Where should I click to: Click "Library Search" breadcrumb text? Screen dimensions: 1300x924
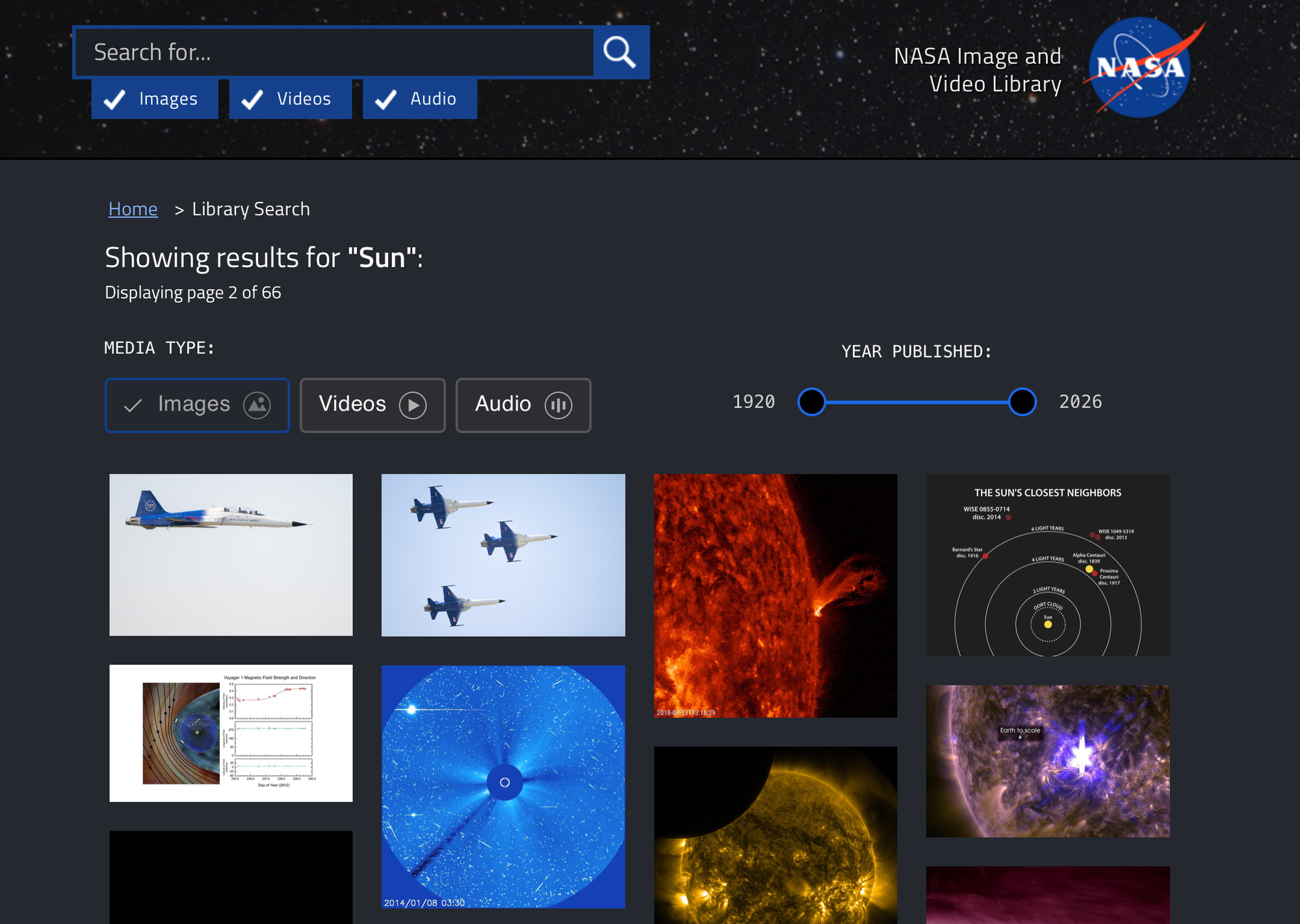(251, 209)
